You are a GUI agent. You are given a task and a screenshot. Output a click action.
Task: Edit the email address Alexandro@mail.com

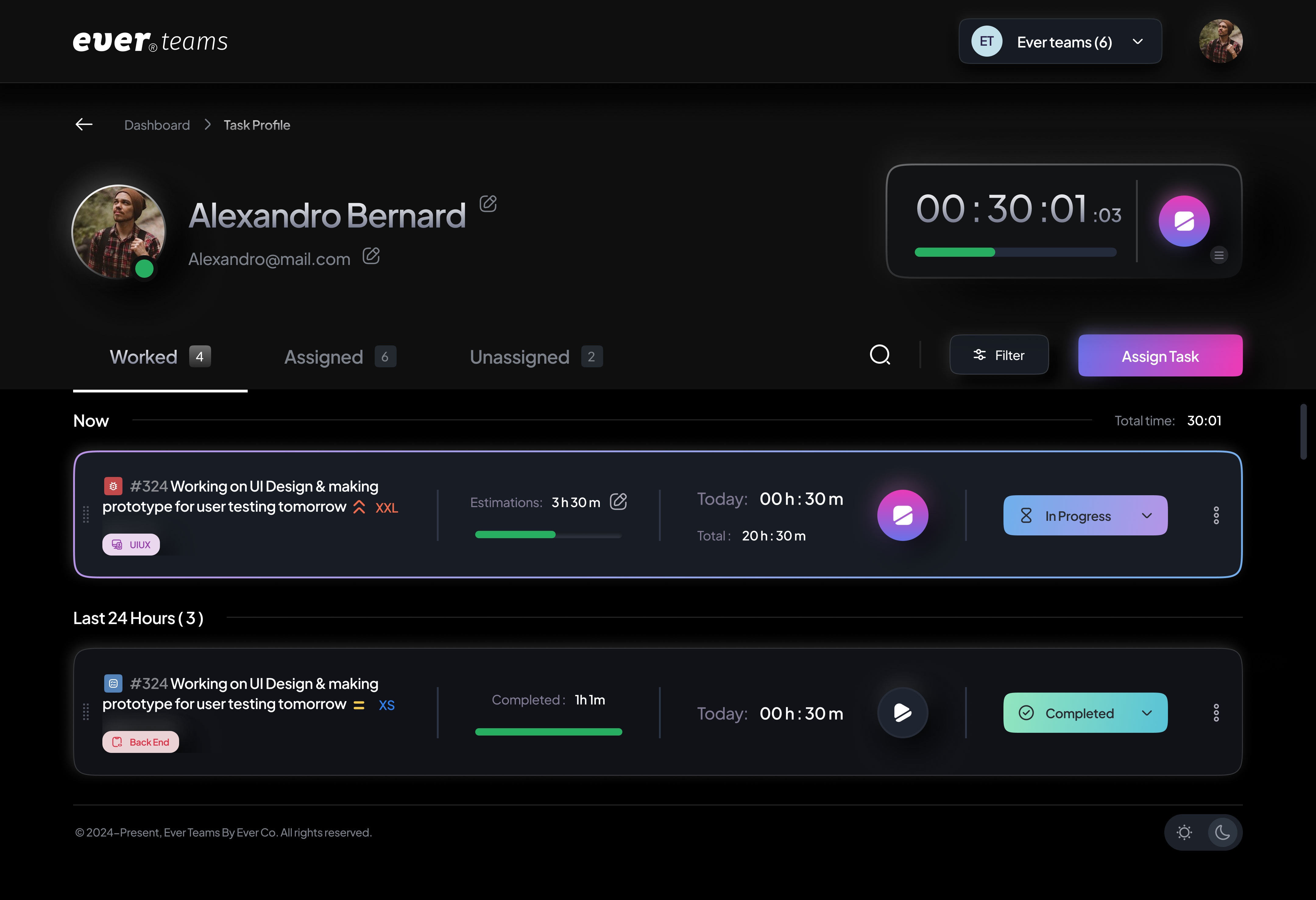pos(371,256)
